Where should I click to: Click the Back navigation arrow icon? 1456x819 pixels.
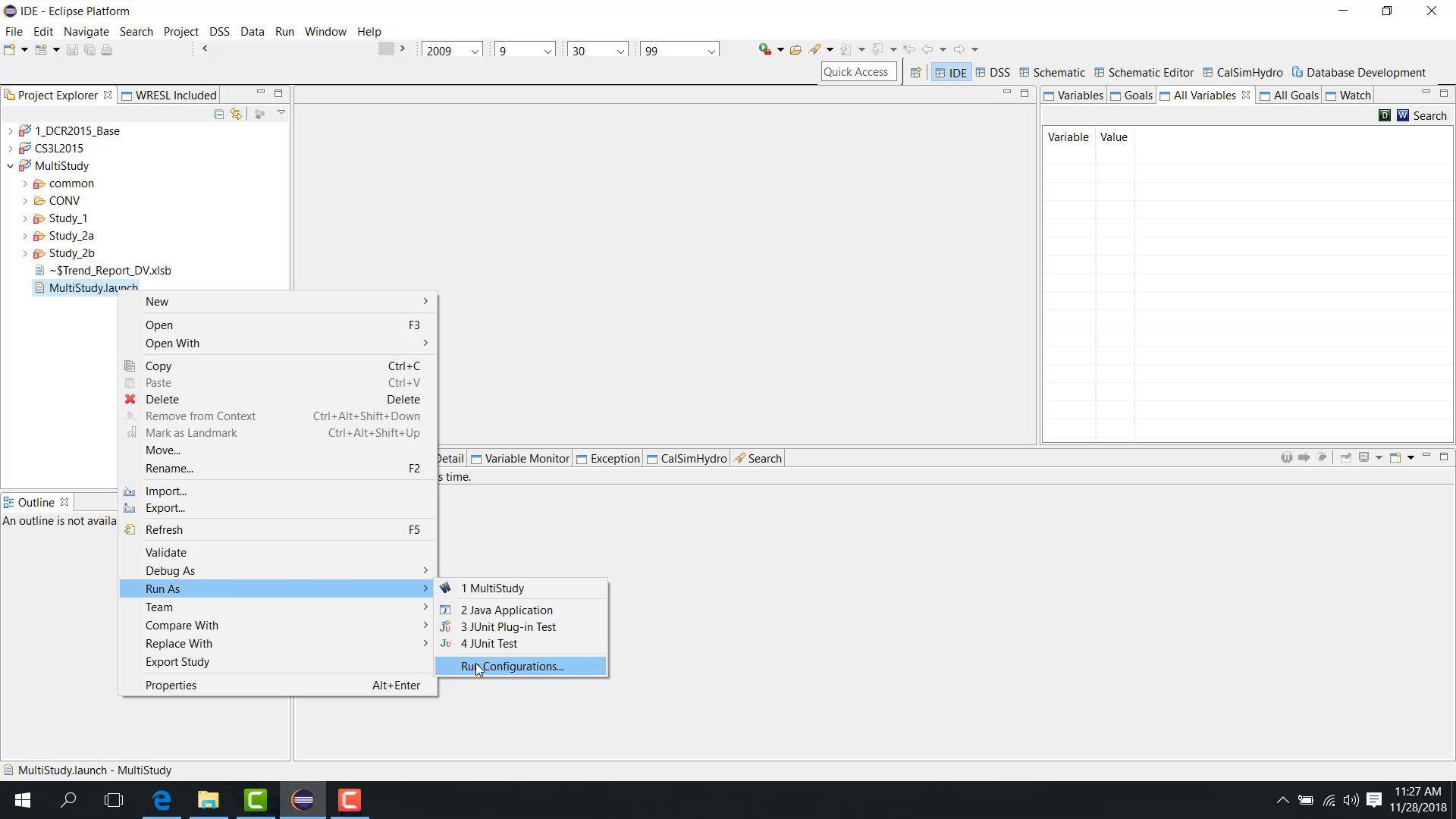[927, 49]
